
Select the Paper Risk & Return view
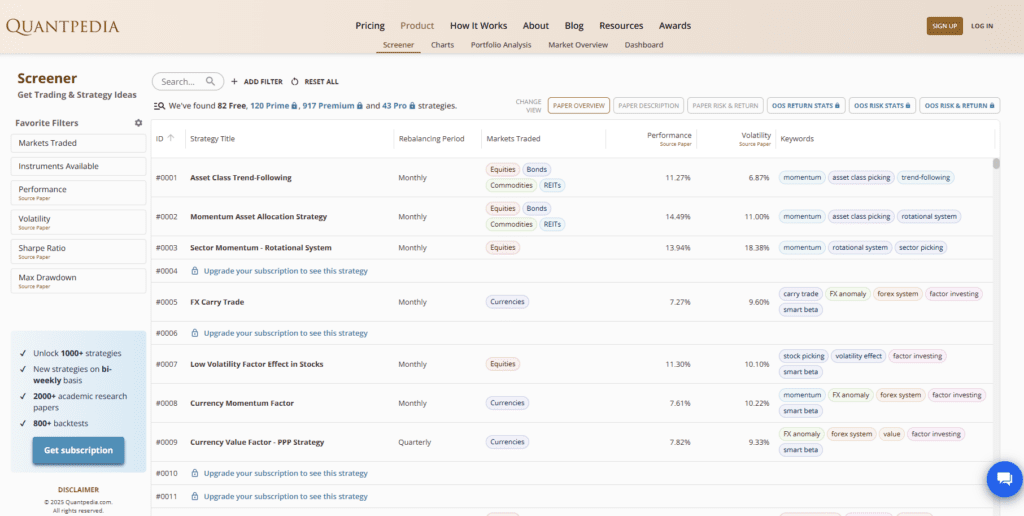point(725,105)
